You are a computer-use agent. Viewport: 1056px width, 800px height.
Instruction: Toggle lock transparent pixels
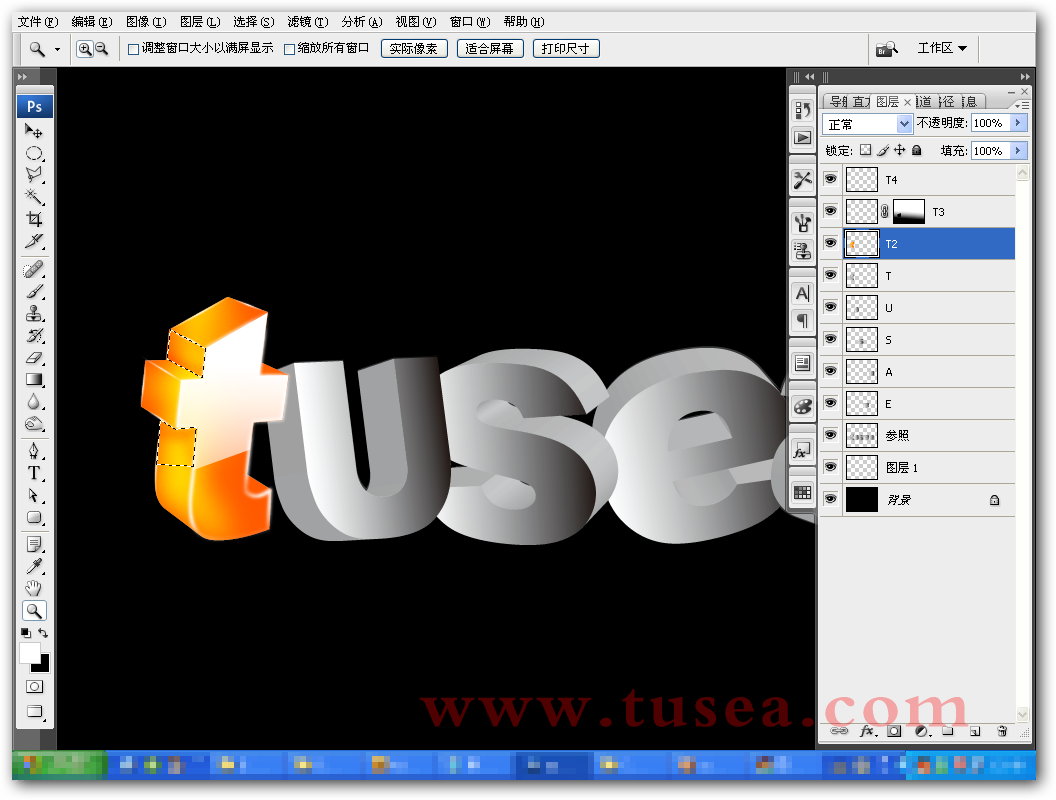coord(865,150)
